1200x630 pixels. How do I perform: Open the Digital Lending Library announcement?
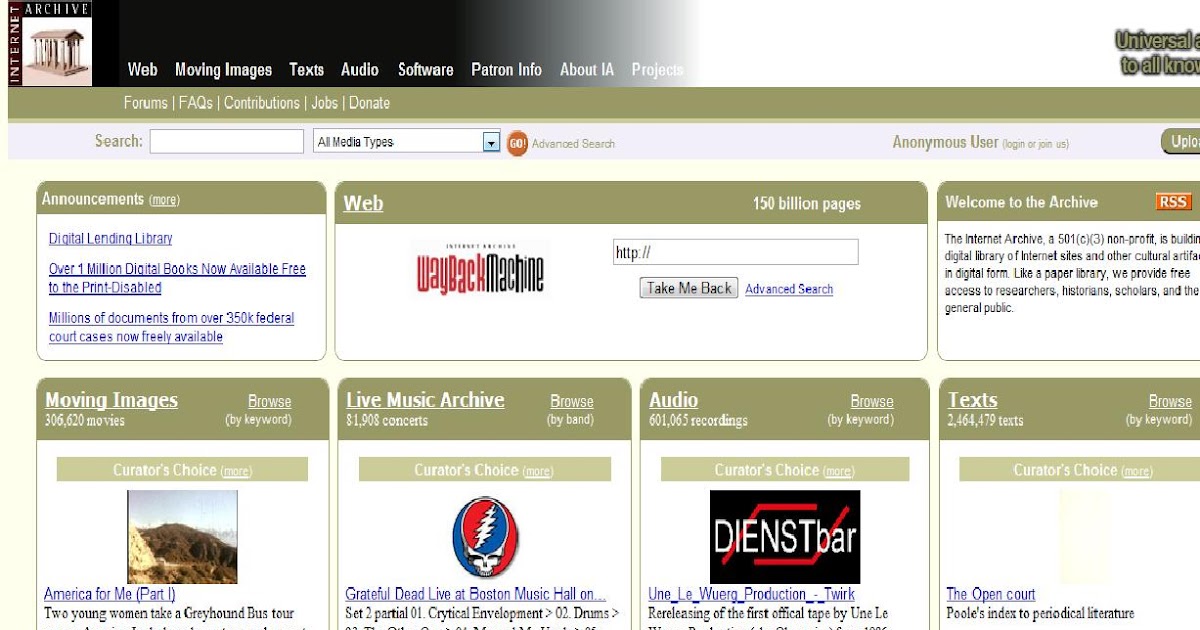111,239
